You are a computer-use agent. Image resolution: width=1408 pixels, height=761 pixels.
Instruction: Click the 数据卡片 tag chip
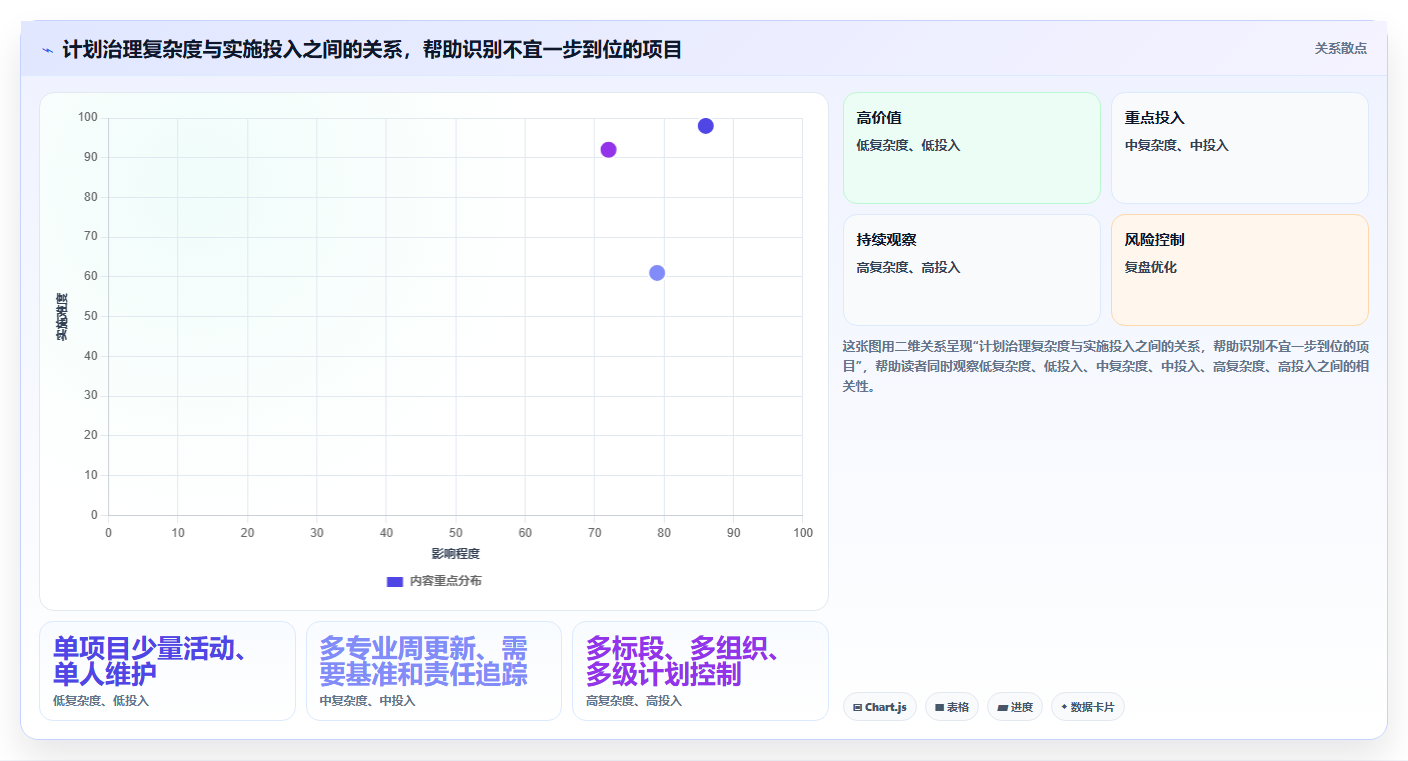tap(1088, 707)
